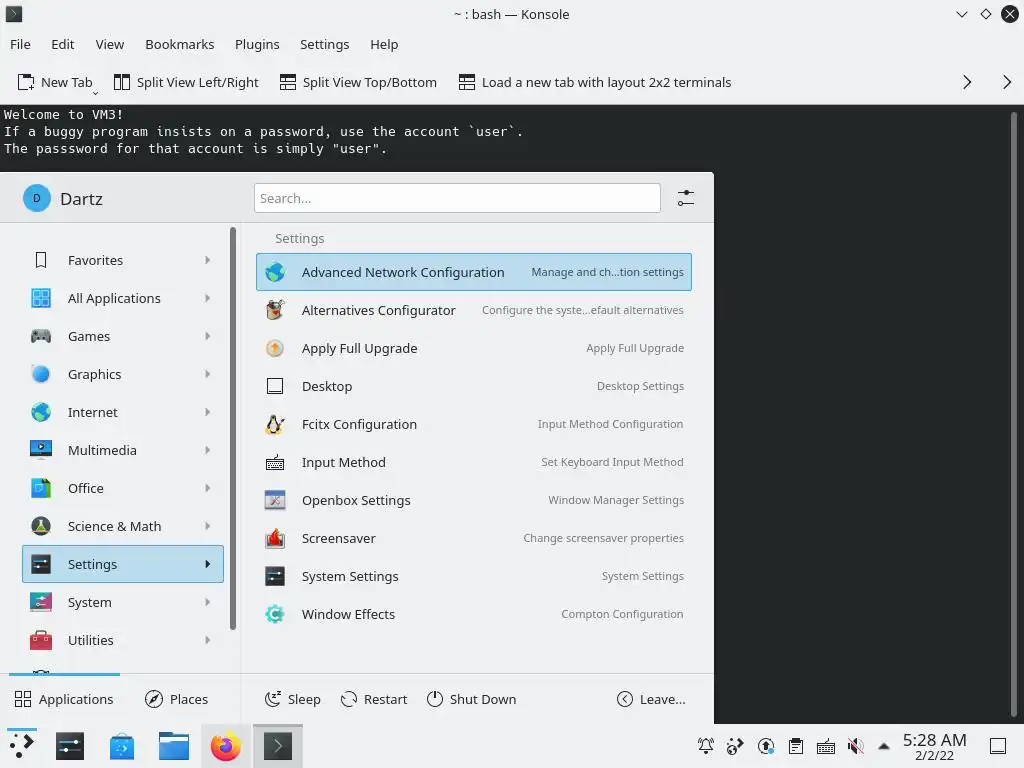Open Input Method keyboard icon
The image size is (1024, 768).
[275, 462]
